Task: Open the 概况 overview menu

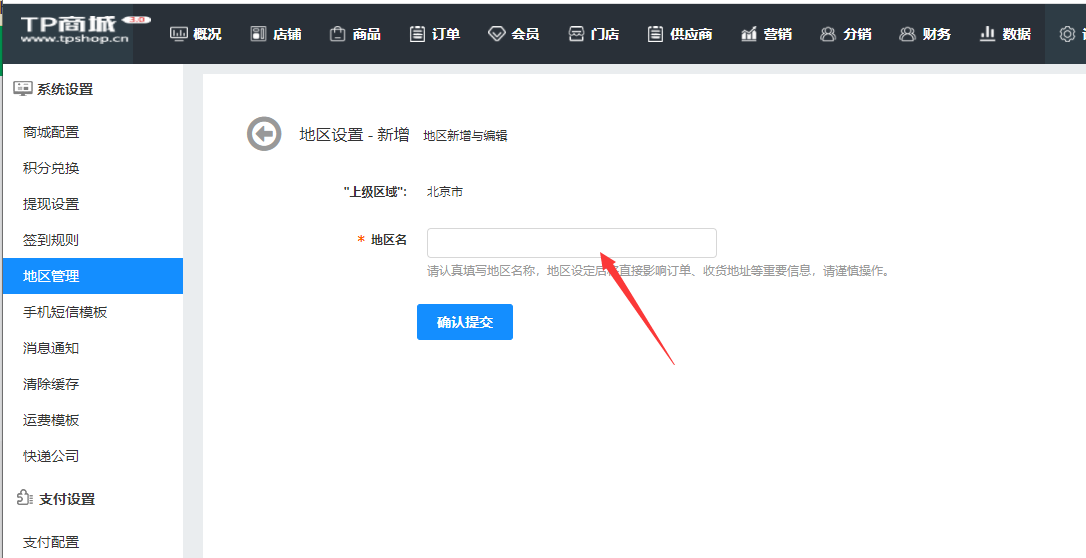Action: pos(196,34)
